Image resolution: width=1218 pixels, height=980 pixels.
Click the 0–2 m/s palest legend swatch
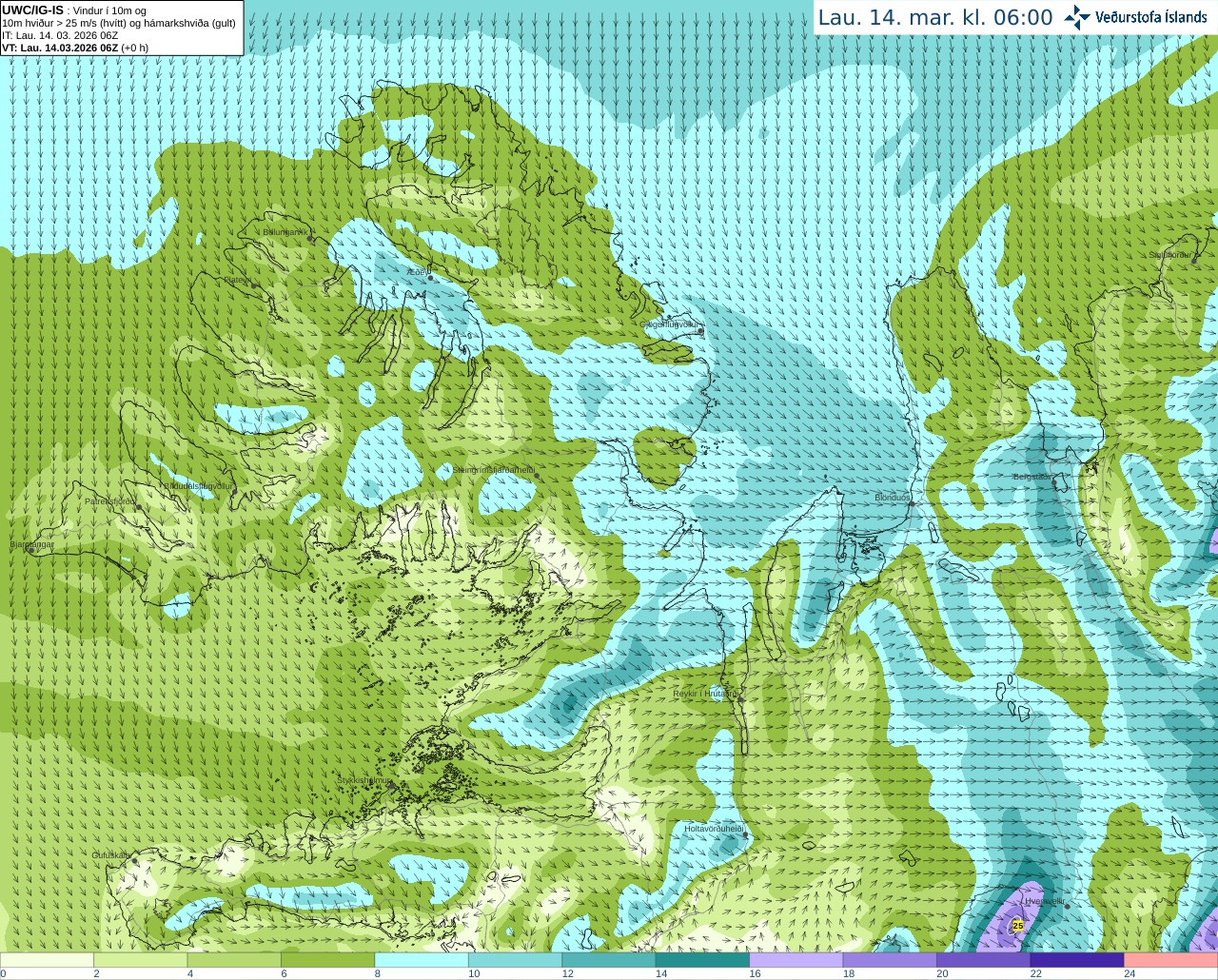(47, 960)
